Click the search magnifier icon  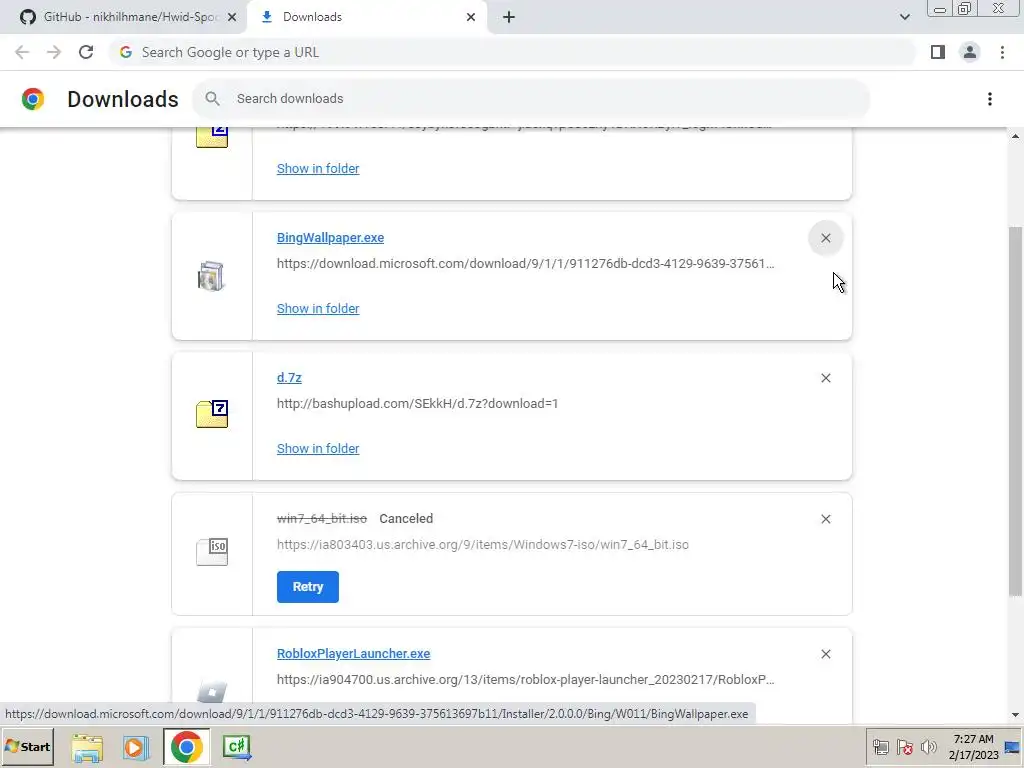coord(212,99)
